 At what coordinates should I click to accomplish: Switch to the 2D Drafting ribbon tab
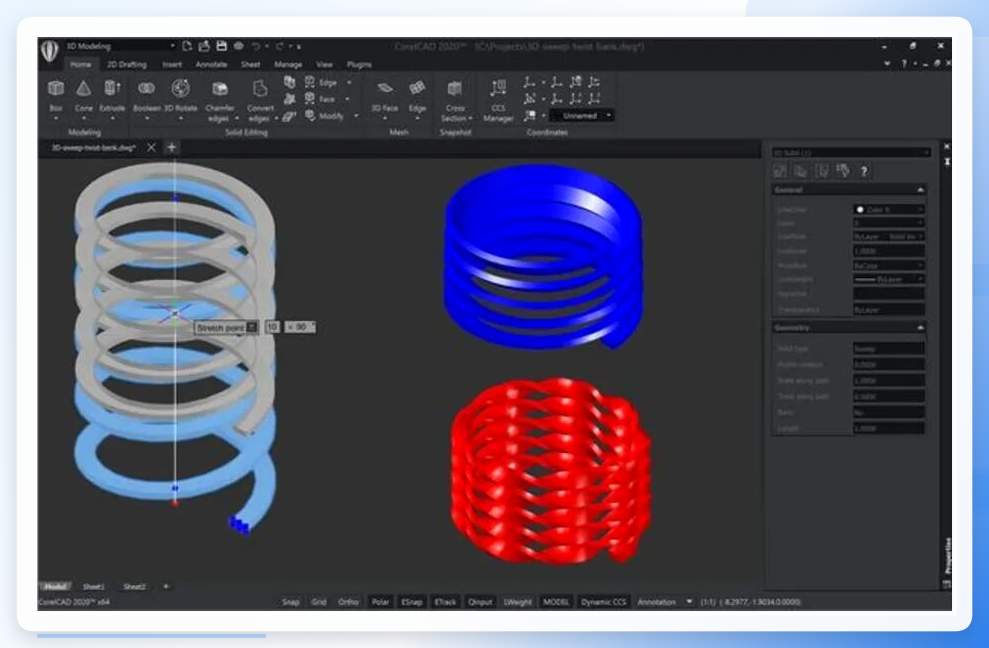(126, 64)
